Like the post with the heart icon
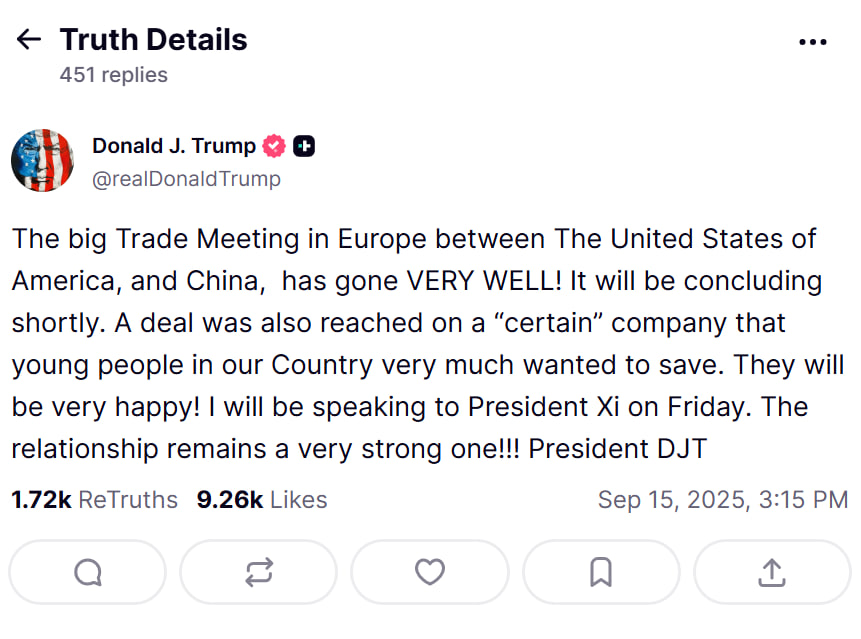The height and width of the screenshot is (639, 861). [x=429, y=572]
